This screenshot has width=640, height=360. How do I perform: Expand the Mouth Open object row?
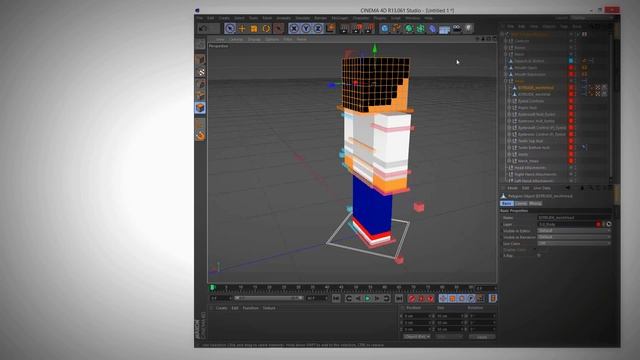(506, 68)
